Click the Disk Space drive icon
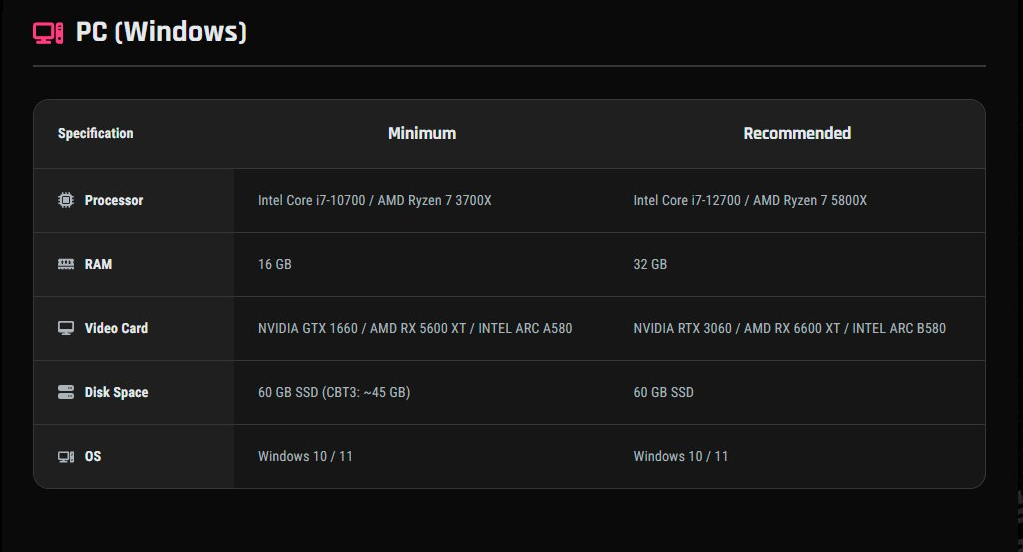 tap(66, 392)
